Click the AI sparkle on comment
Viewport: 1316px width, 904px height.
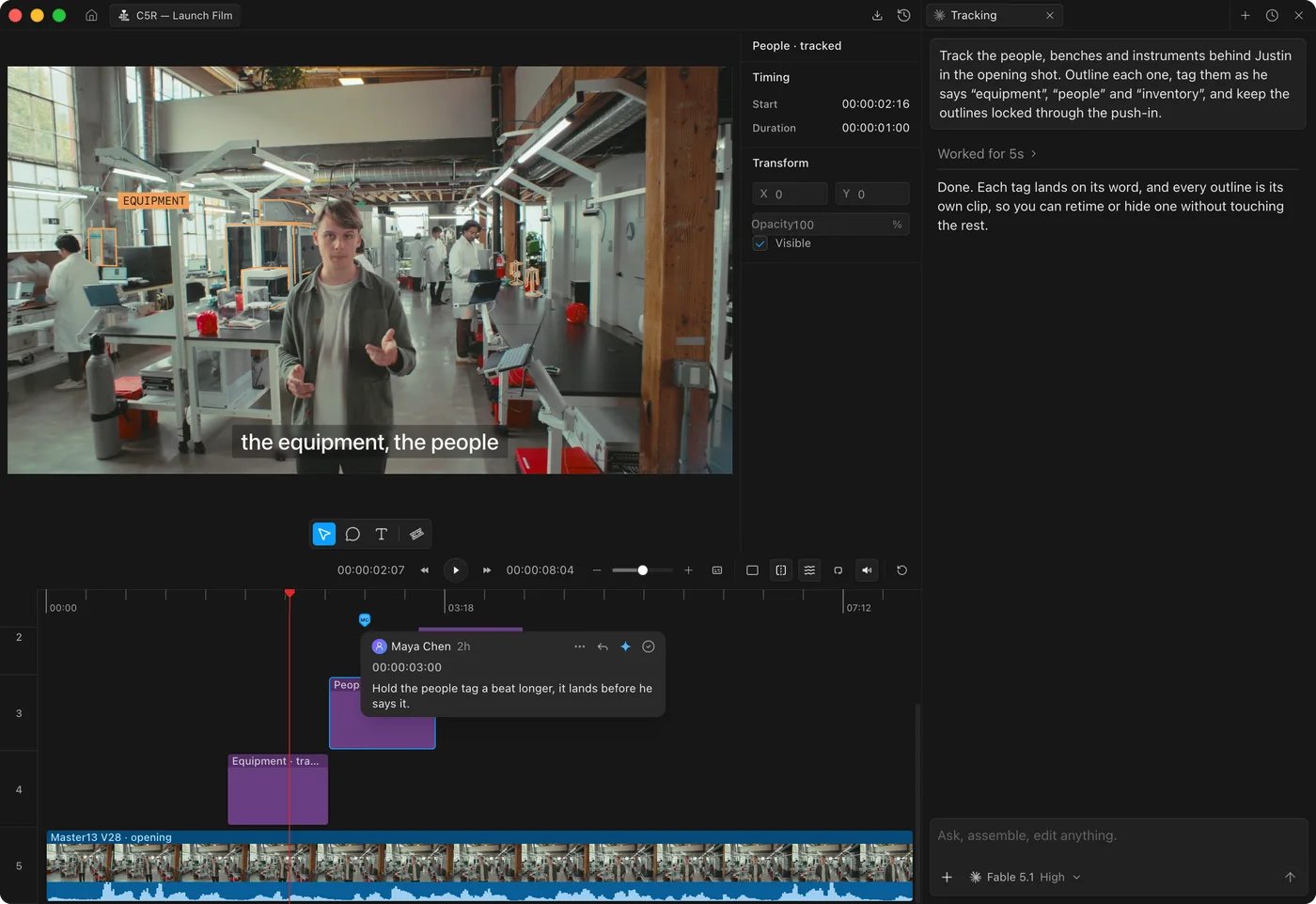coord(625,647)
